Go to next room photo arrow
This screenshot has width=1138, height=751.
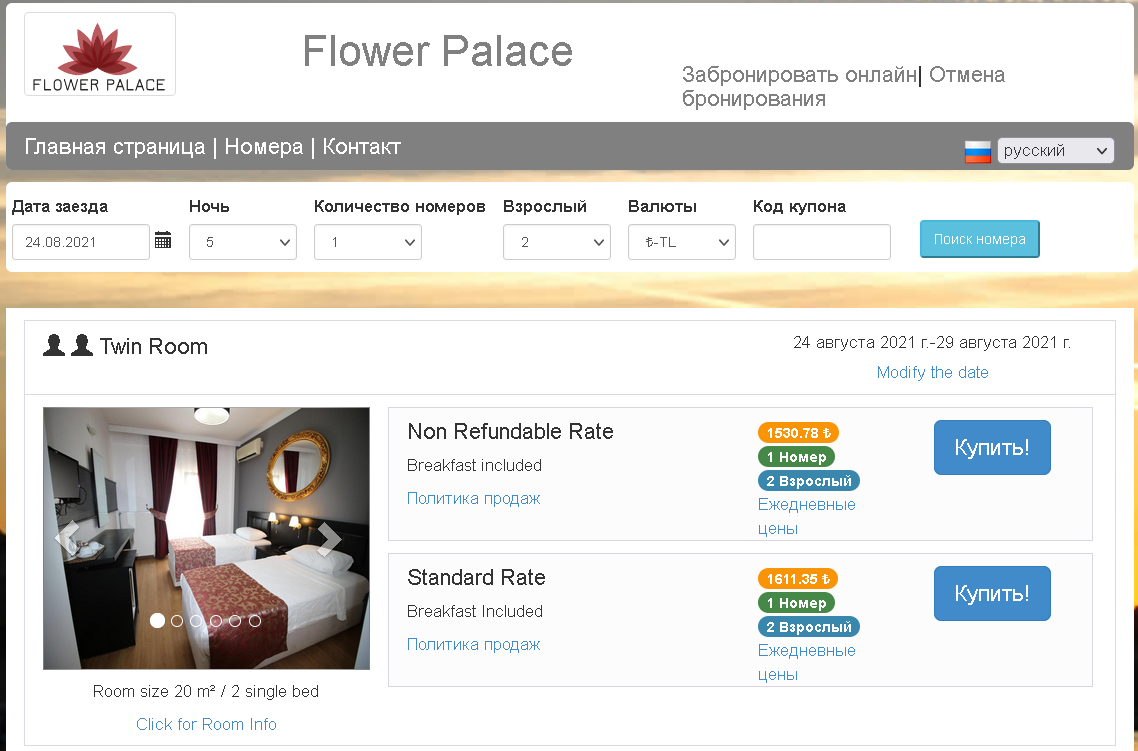tap(329, 538)
